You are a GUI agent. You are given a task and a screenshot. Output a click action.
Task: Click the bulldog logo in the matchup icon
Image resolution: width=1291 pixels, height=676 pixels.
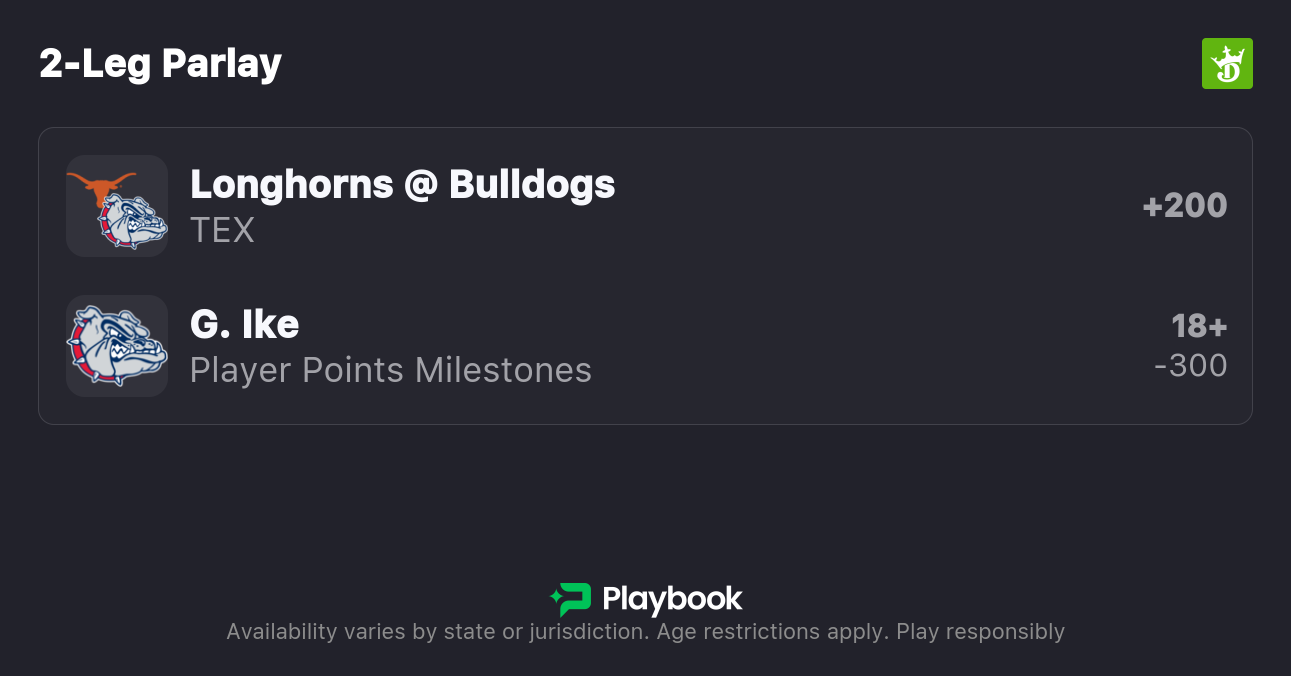pyautogui.click(x=133, y=222)
